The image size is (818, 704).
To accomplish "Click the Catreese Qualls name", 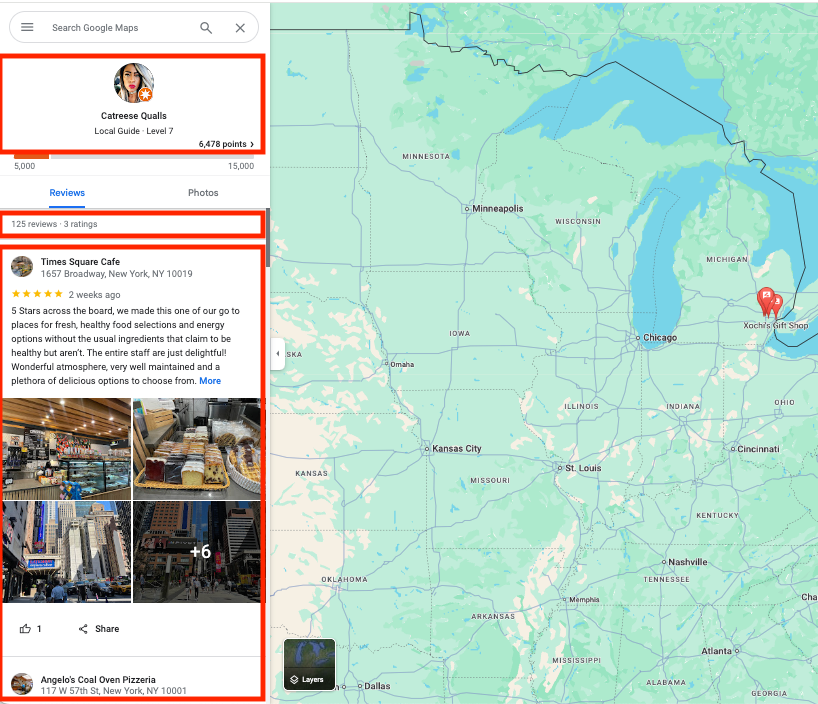I will point(134,116).
